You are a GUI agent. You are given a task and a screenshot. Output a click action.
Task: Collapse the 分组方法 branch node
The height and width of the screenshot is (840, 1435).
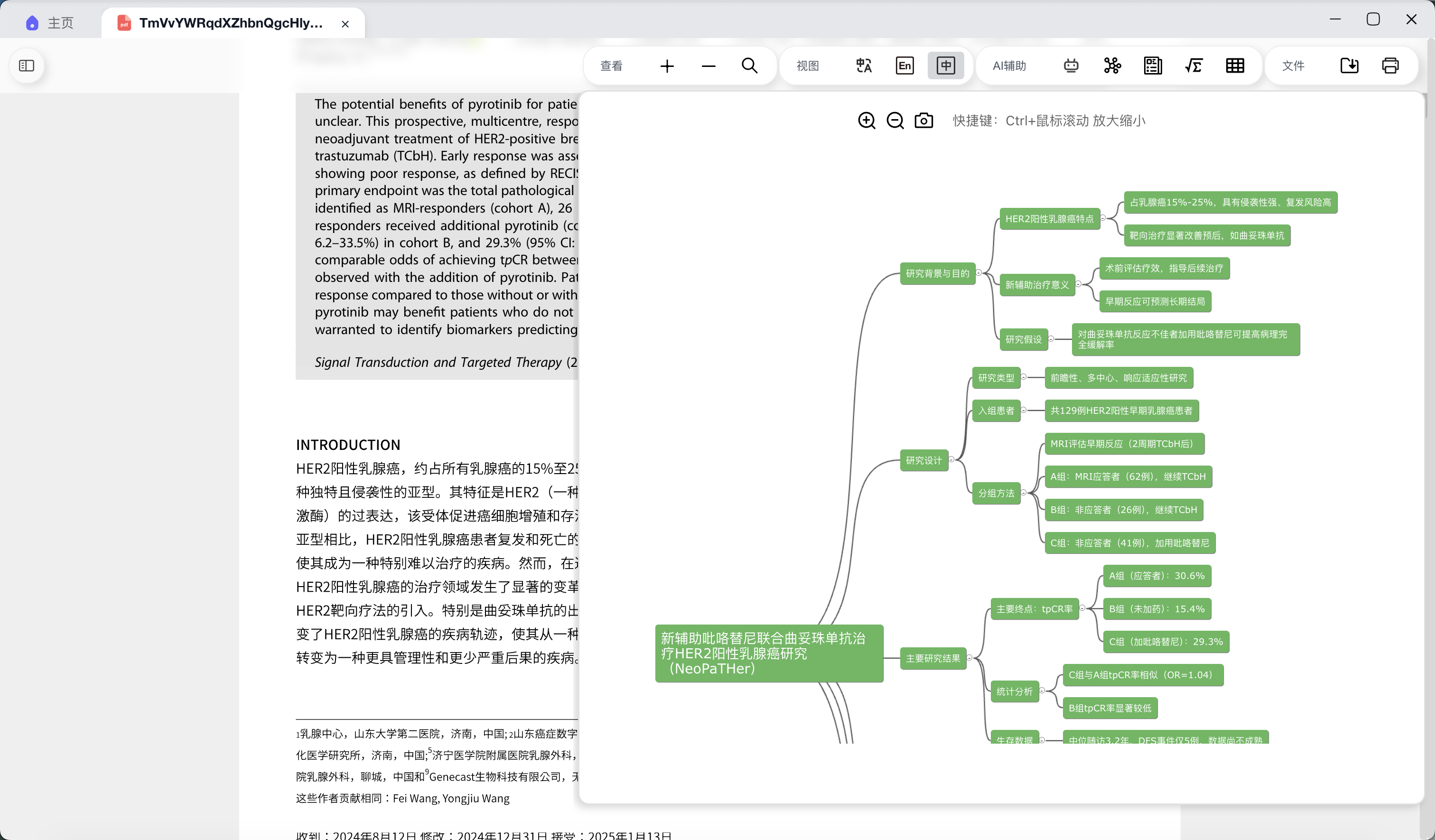pyautogui.click(x=1023, y=493)
